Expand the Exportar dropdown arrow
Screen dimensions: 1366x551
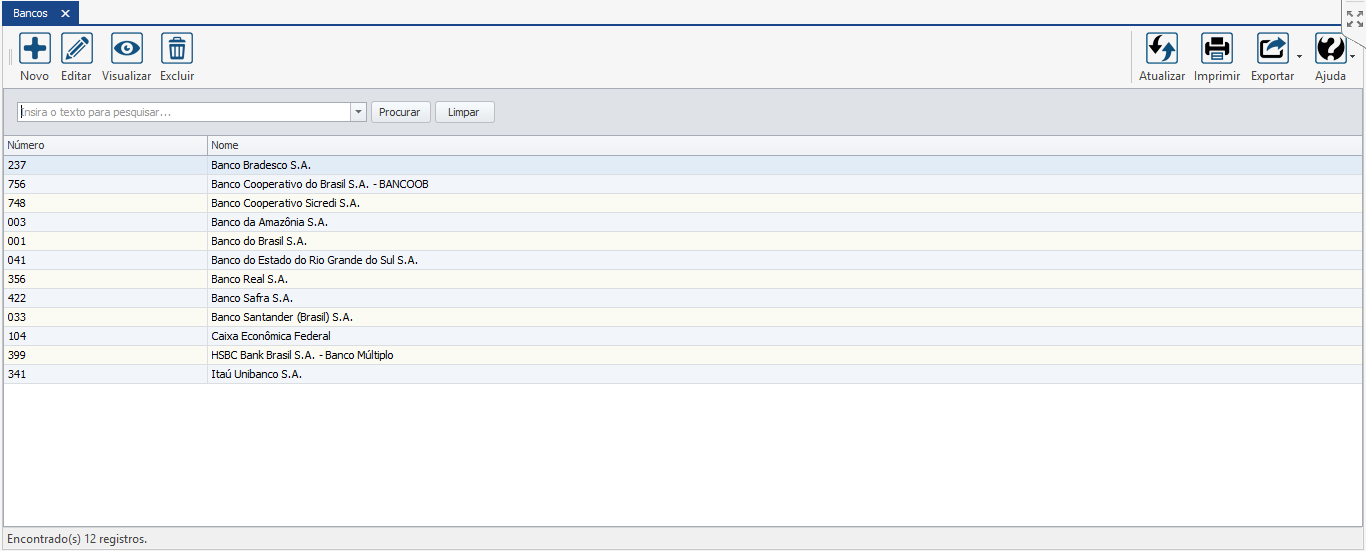click(x=1299, y=57)
